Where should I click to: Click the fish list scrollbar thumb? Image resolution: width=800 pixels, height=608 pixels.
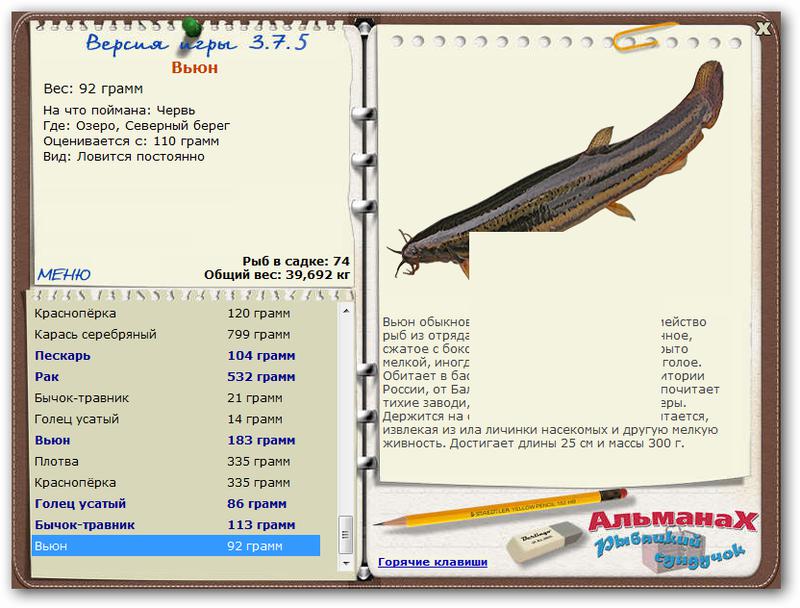click(346, 535)
